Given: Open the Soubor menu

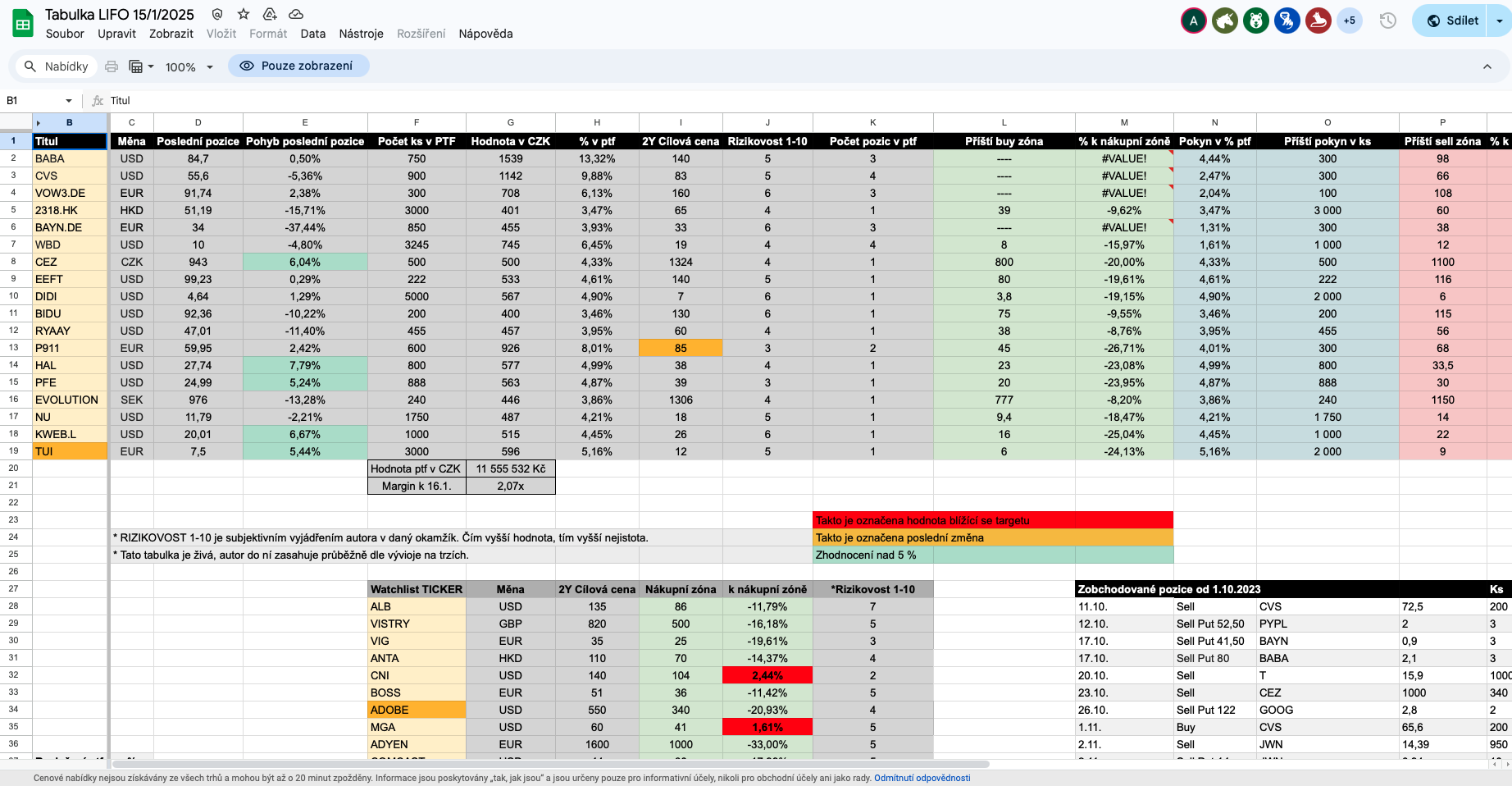Looking at the screenshot, I should click(x=65, y=34).
